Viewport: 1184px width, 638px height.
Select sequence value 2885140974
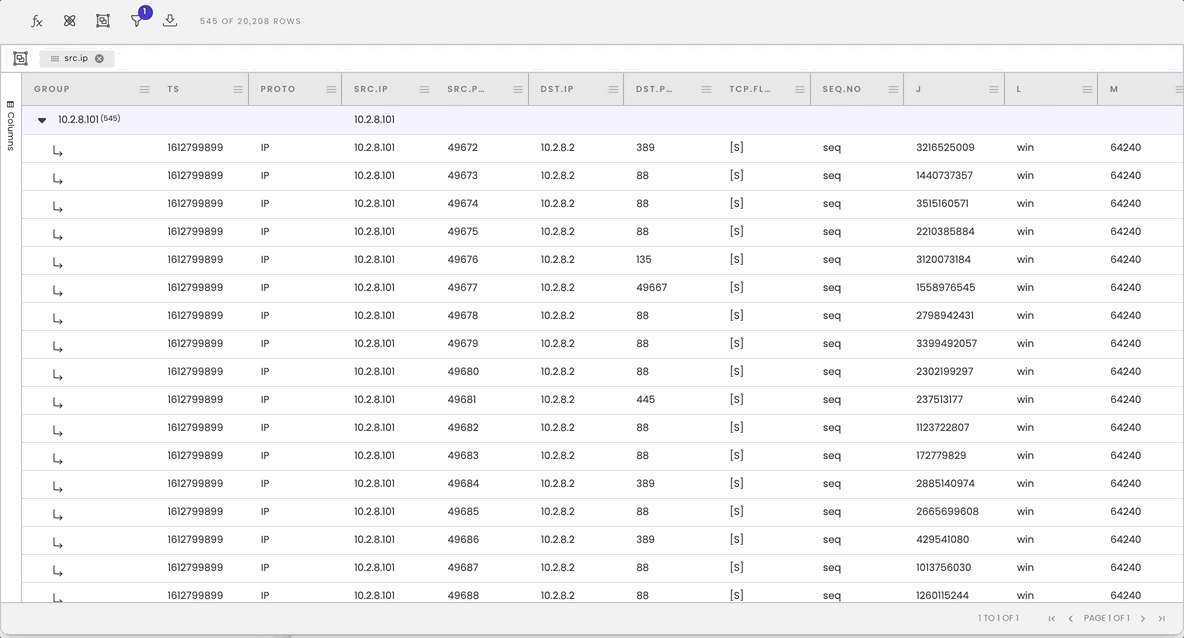point(945,483)
